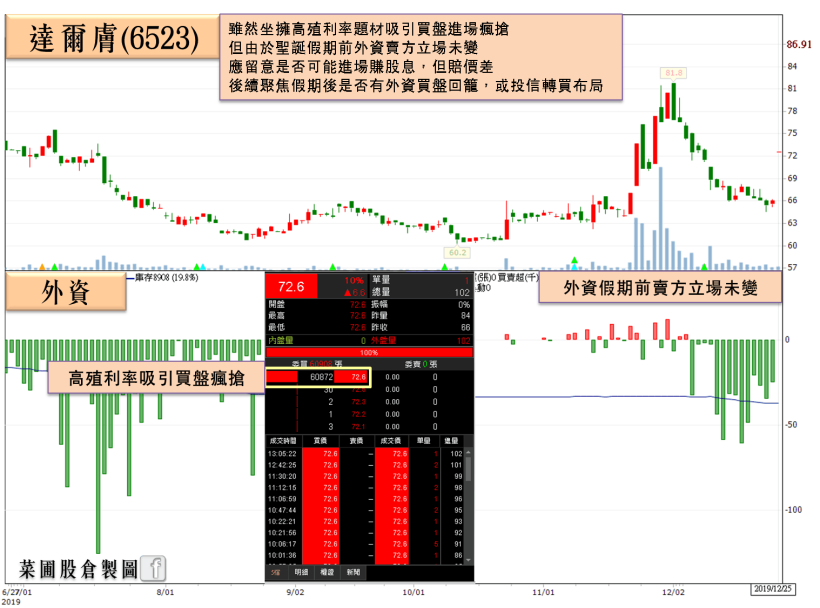This screenshot has height=608, width=820.
Task: Click the 昨收 66 field
Action: click(x=421, y=327)
